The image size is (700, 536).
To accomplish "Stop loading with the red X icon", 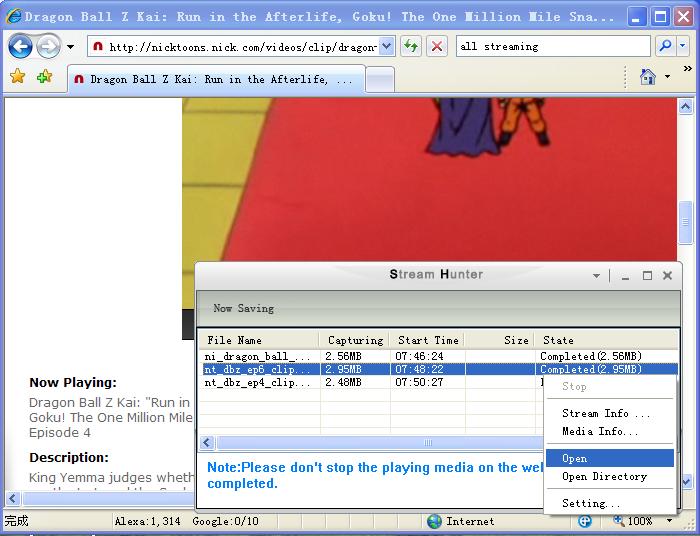I will click(x=437, y=46).
